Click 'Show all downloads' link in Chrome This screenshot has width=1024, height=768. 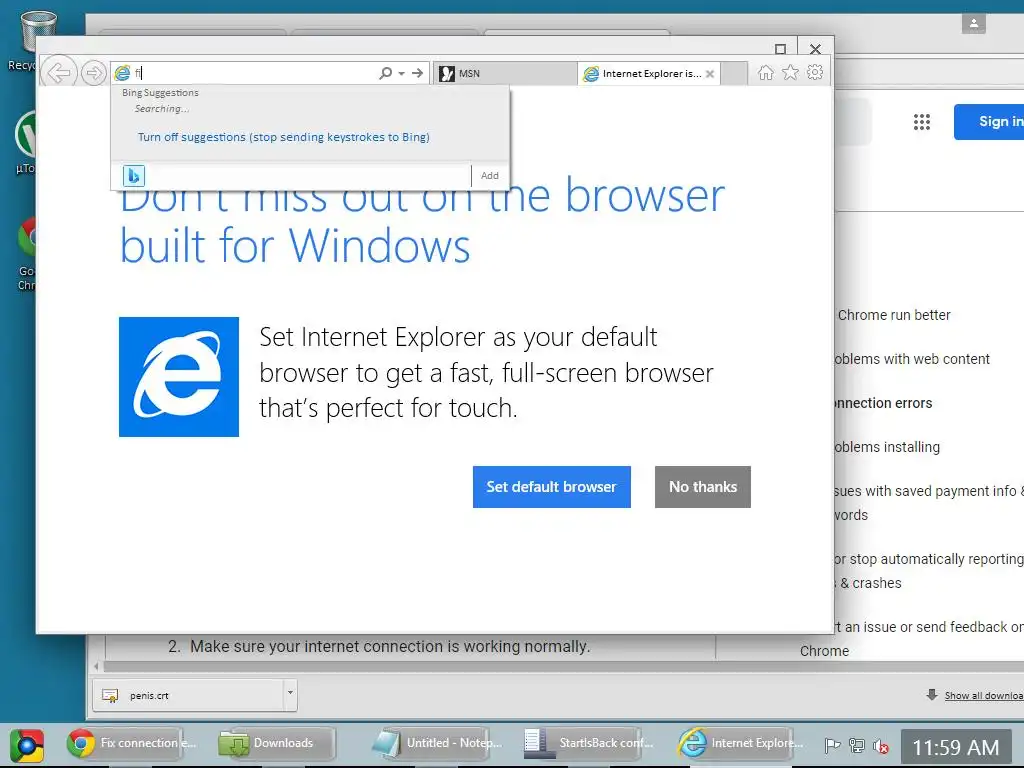pyautogui.click(x=984, y=696)
